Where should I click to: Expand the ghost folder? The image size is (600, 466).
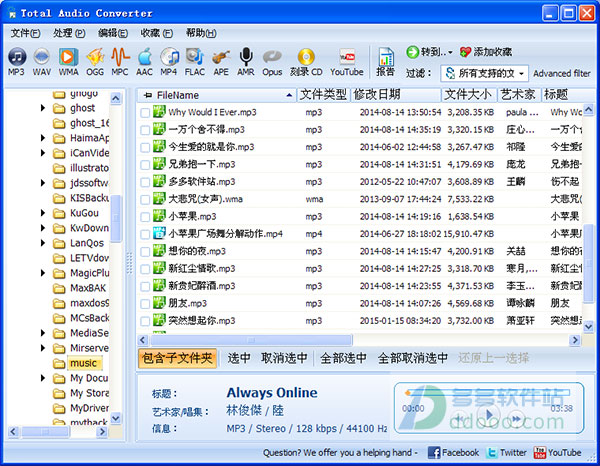click(x=43, y=108)
